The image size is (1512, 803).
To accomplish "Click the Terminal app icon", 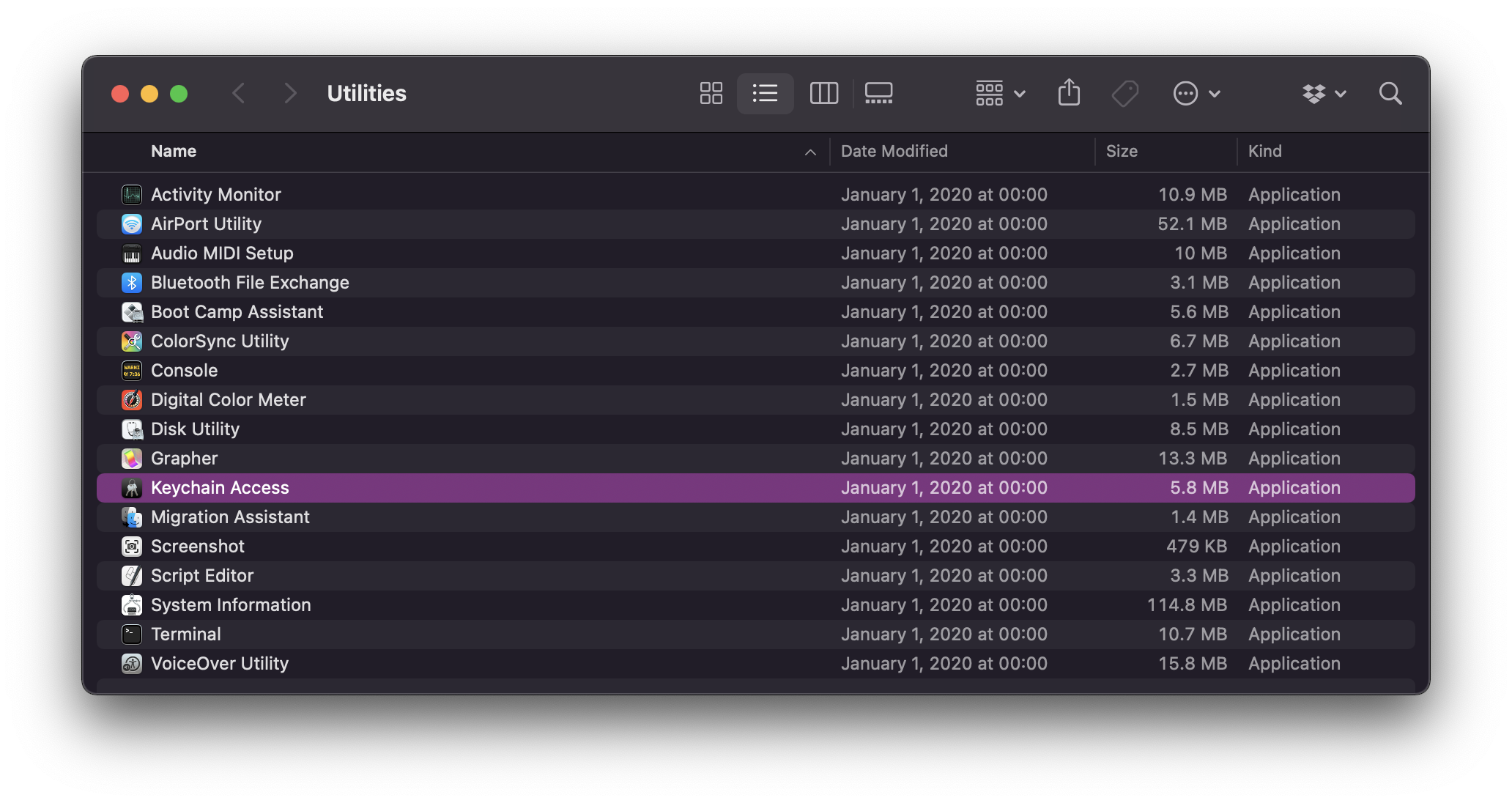I will pyautogui.click(x=132, y=634).
